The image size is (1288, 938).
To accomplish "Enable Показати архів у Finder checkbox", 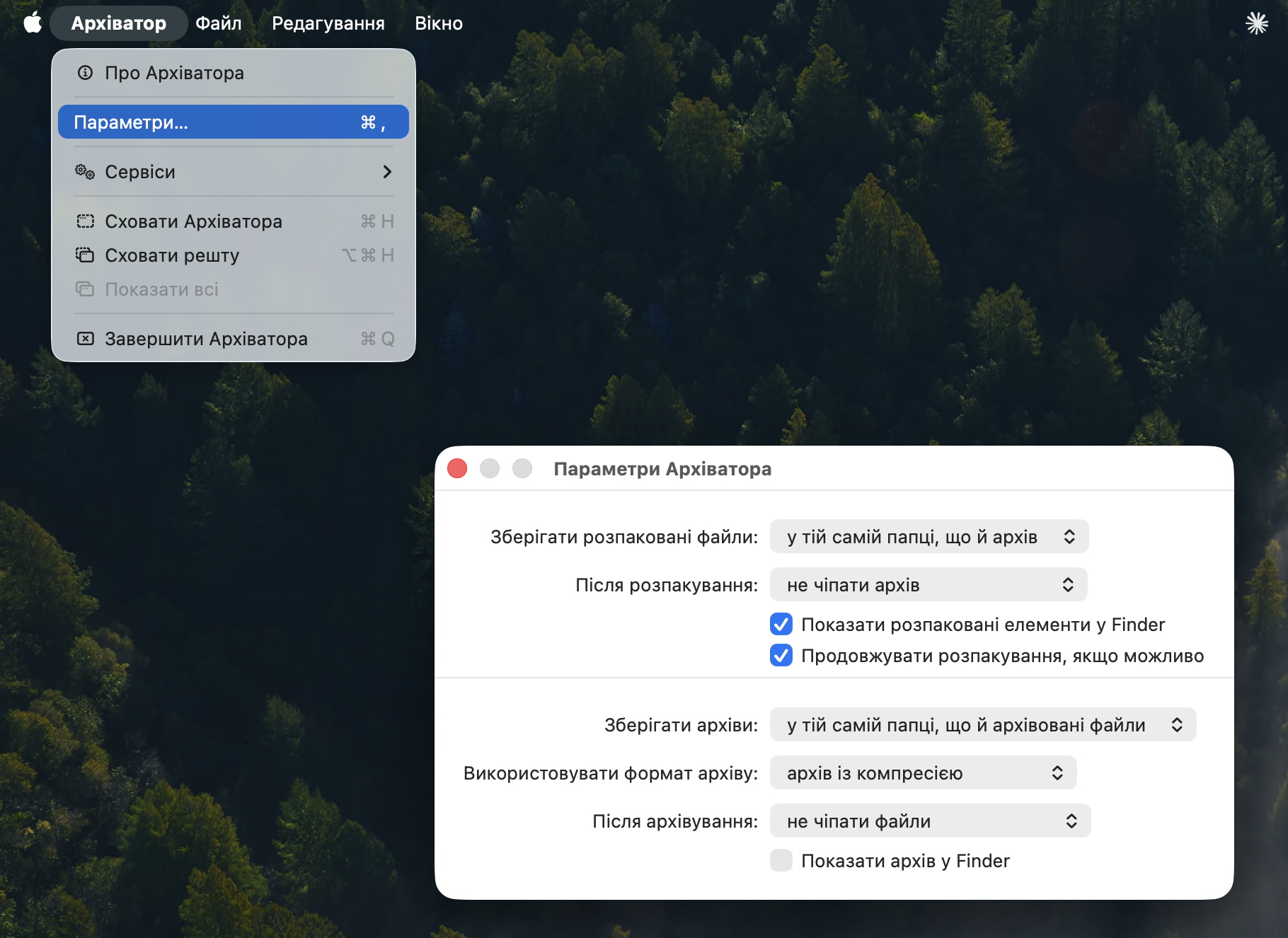I will pyautogui.click(x=781, y=861).
